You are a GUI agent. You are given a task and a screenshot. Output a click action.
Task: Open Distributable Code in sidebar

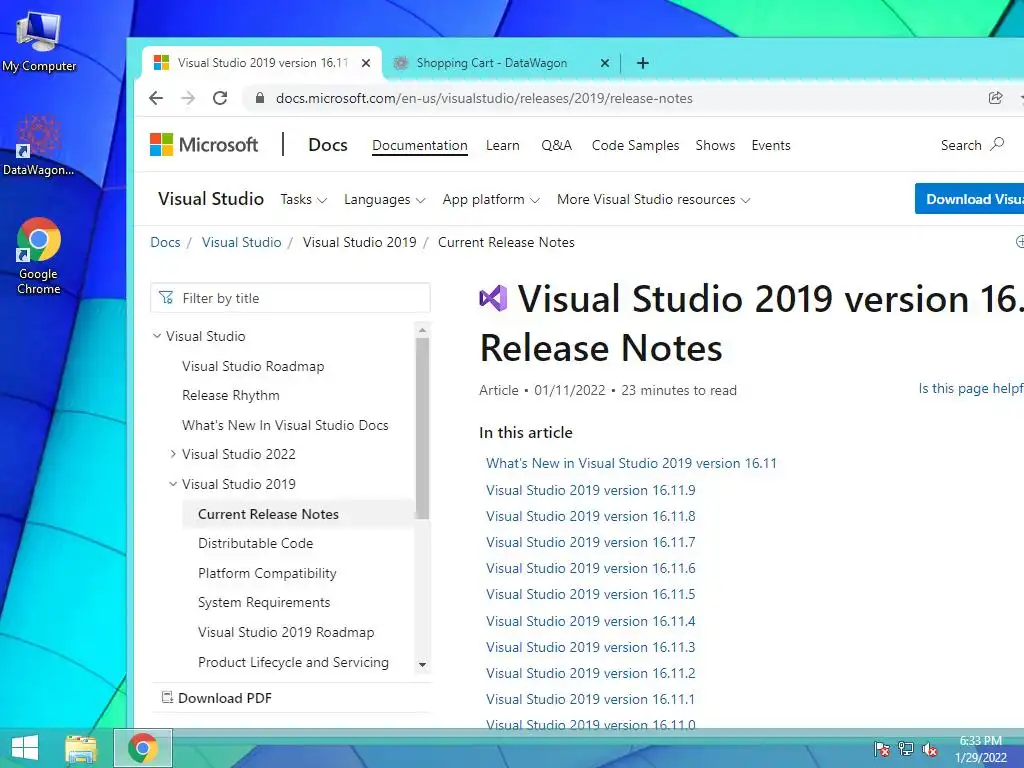[255, 543]
